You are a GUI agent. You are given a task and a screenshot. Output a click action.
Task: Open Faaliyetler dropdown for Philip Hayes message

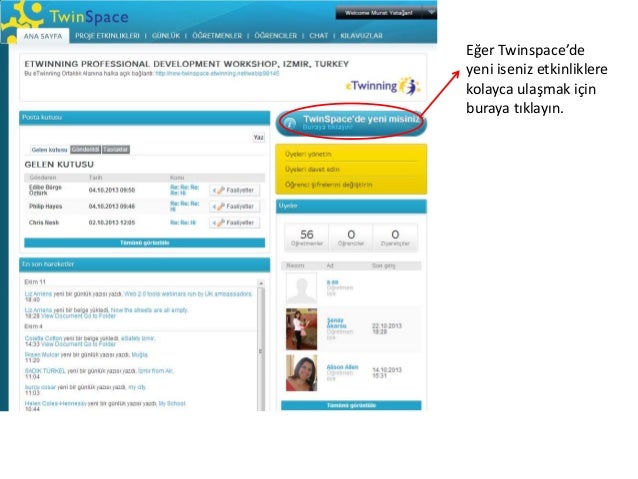pyautogui.click(x=235, y=206)
